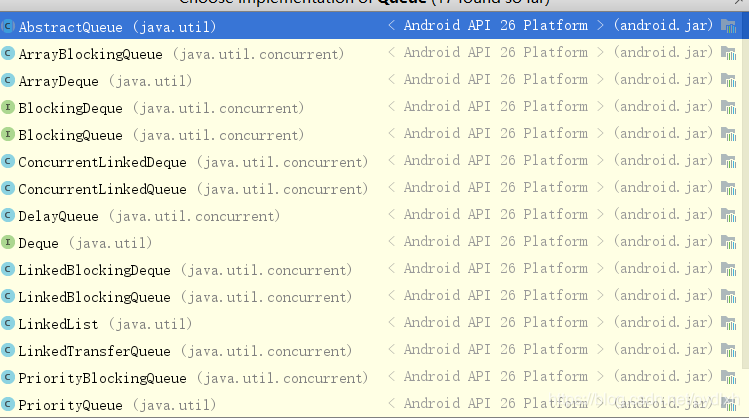Select Deque (java.util) interface
The height and width of the screenshot is (418, 749).
(371, 242)
